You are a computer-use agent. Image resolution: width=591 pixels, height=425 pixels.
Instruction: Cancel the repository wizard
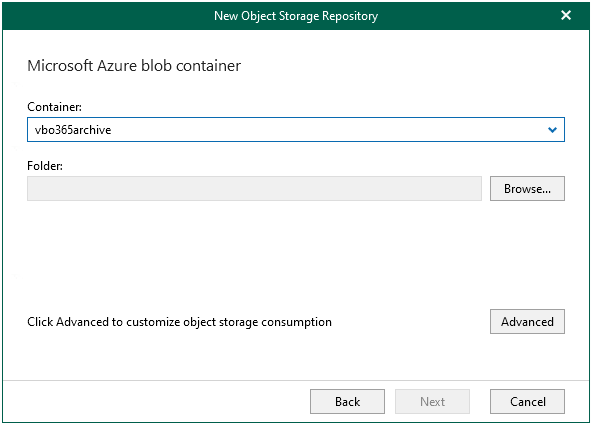527,402
